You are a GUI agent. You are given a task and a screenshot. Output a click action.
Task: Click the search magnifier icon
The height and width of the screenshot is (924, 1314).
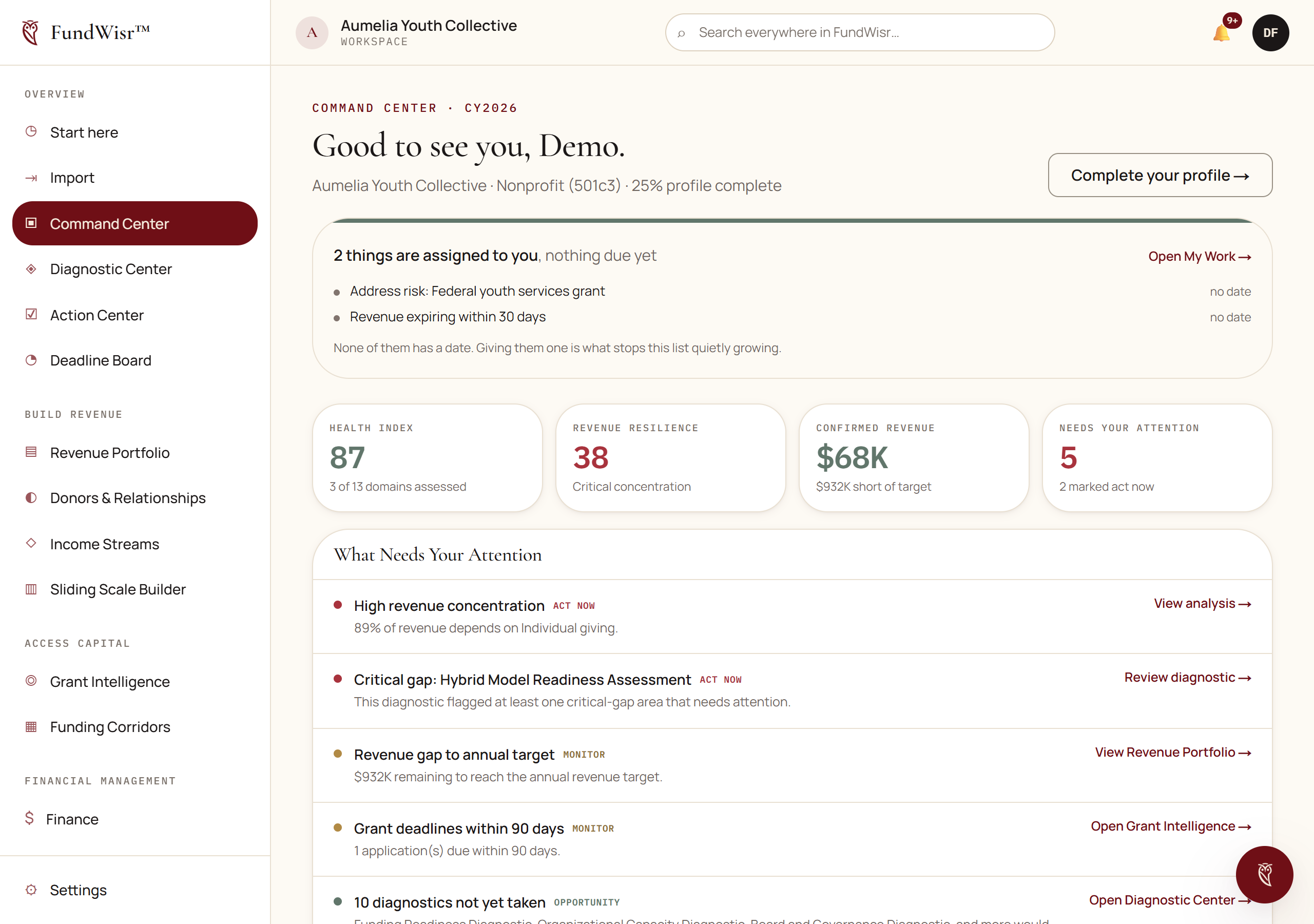click(x=681, y=33)
